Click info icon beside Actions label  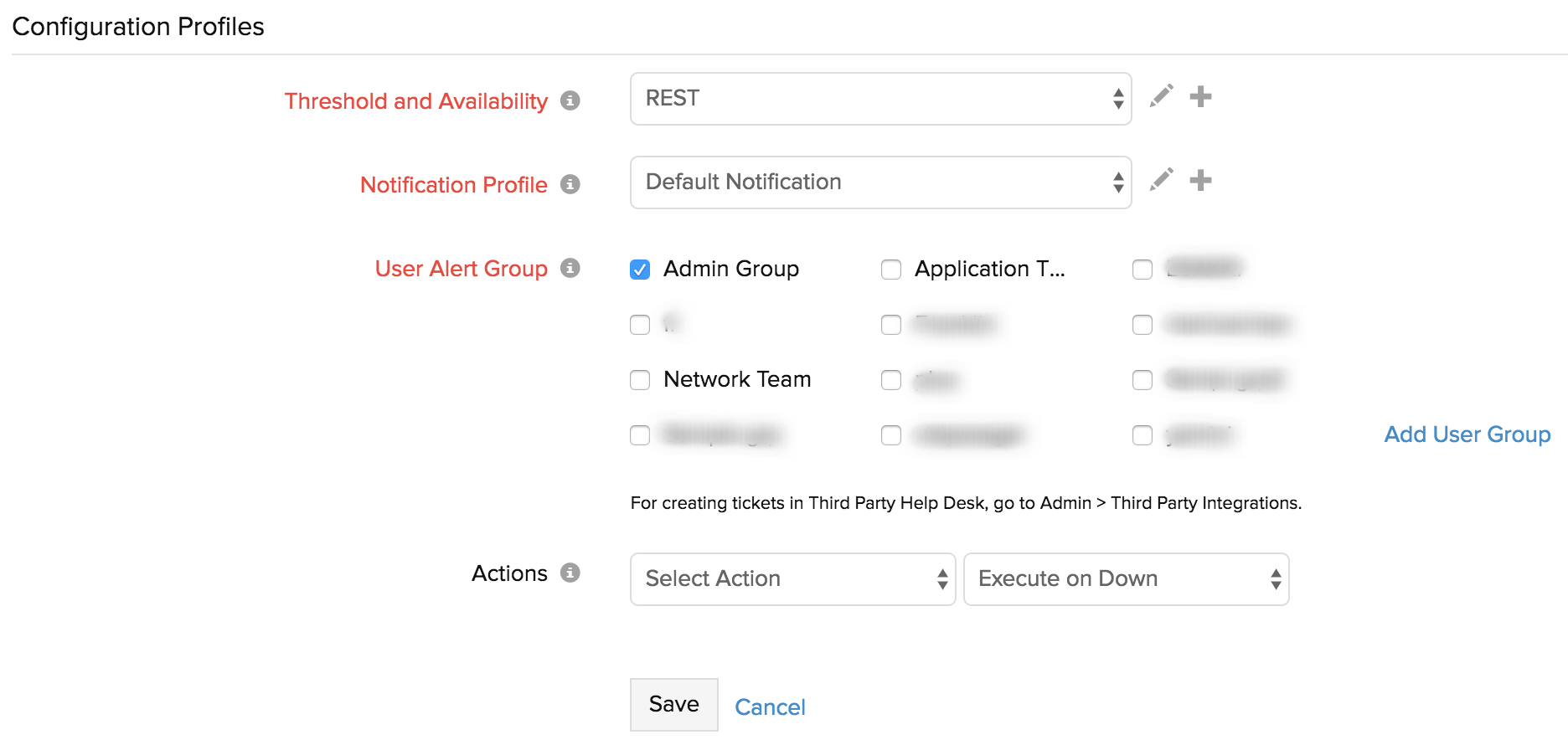click(x=570, y=573)
